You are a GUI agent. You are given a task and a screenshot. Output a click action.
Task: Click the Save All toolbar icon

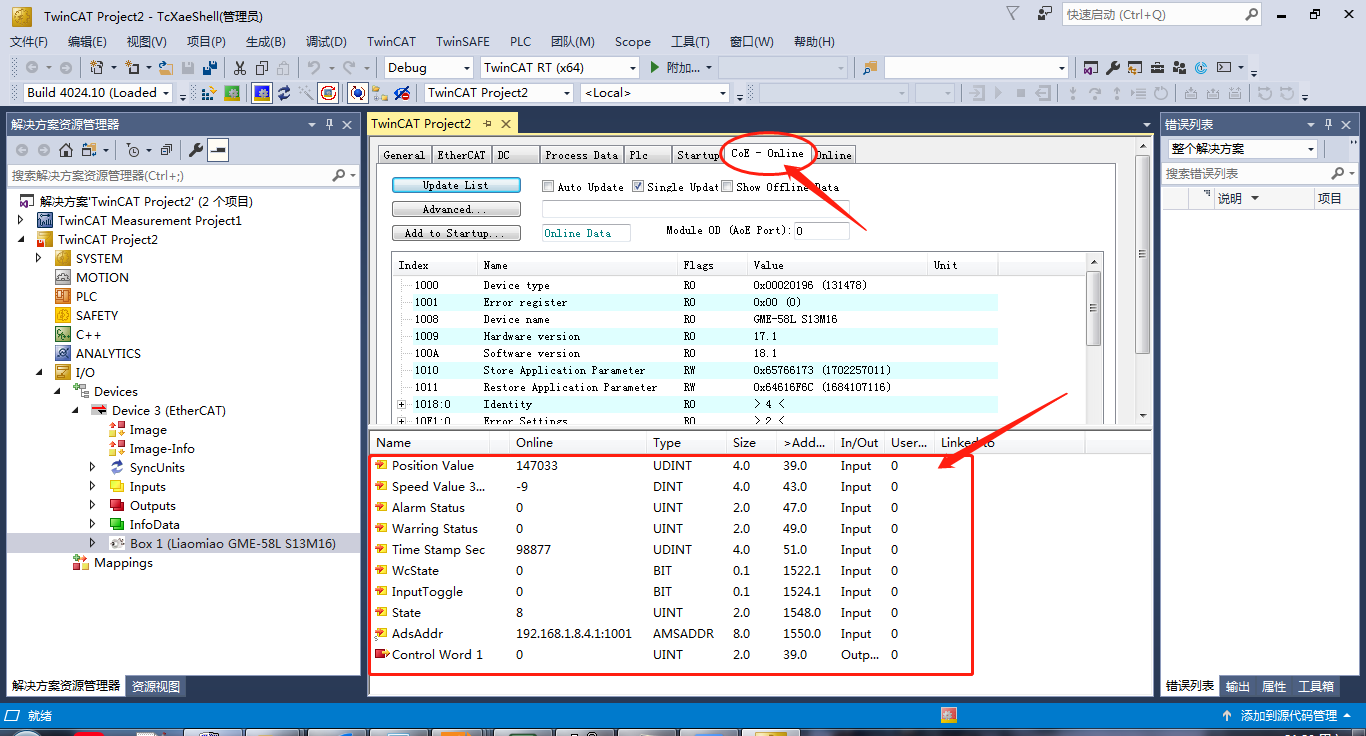point(210,68)
